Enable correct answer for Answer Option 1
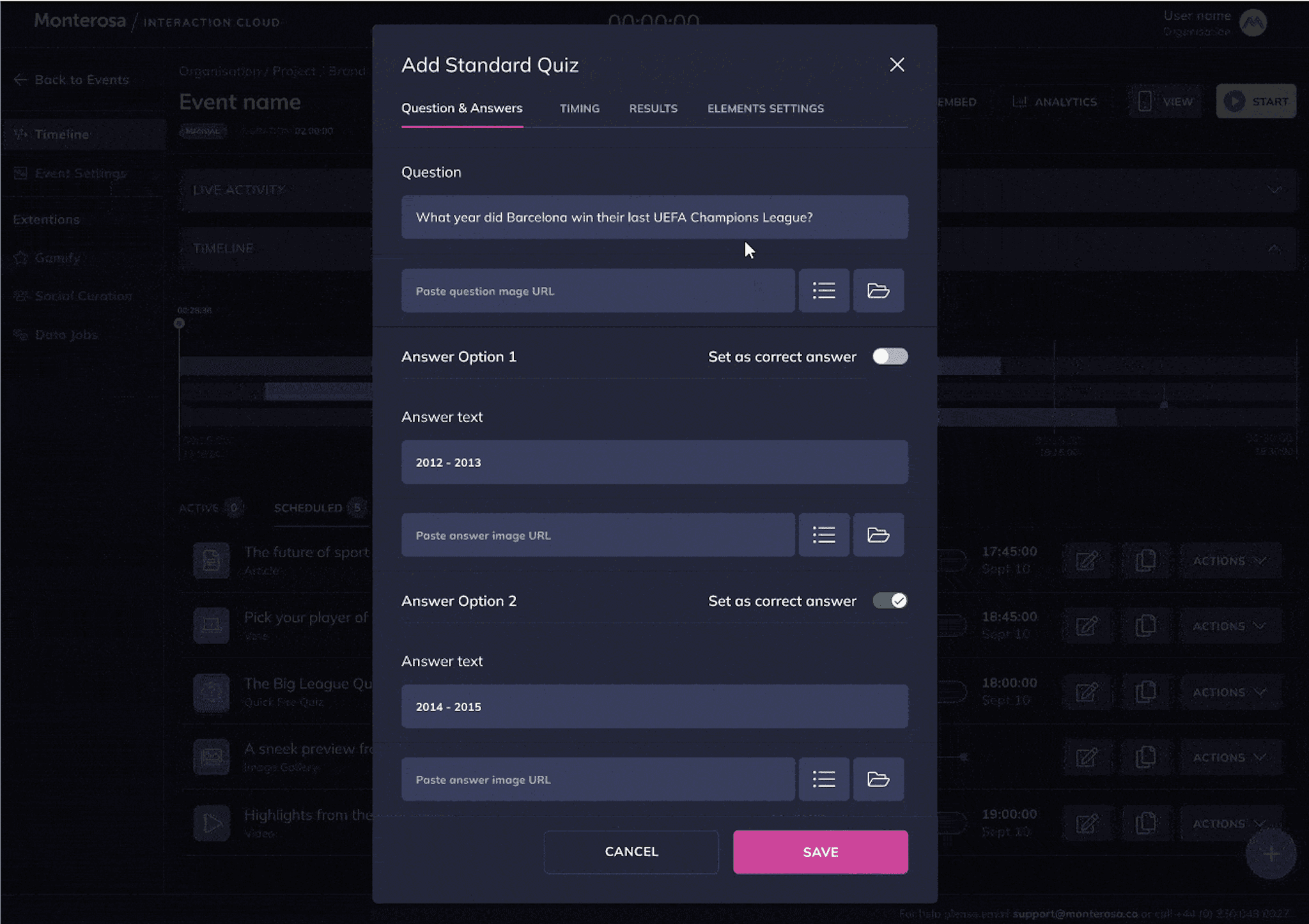 tap(890, 357)
